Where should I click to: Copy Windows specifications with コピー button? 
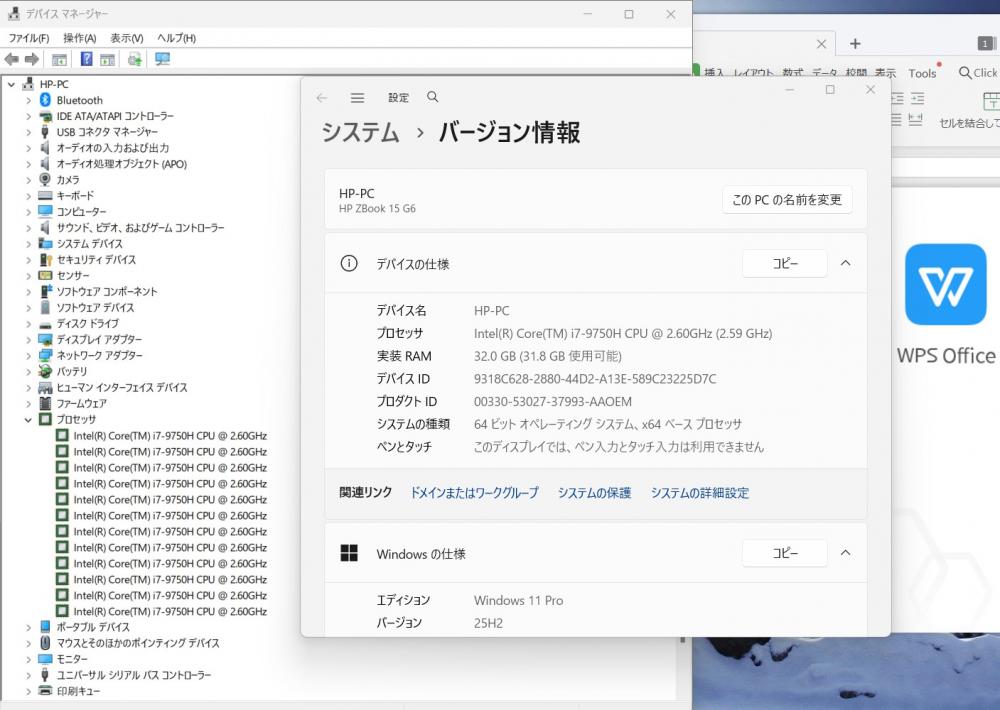(x=785, y=552)
